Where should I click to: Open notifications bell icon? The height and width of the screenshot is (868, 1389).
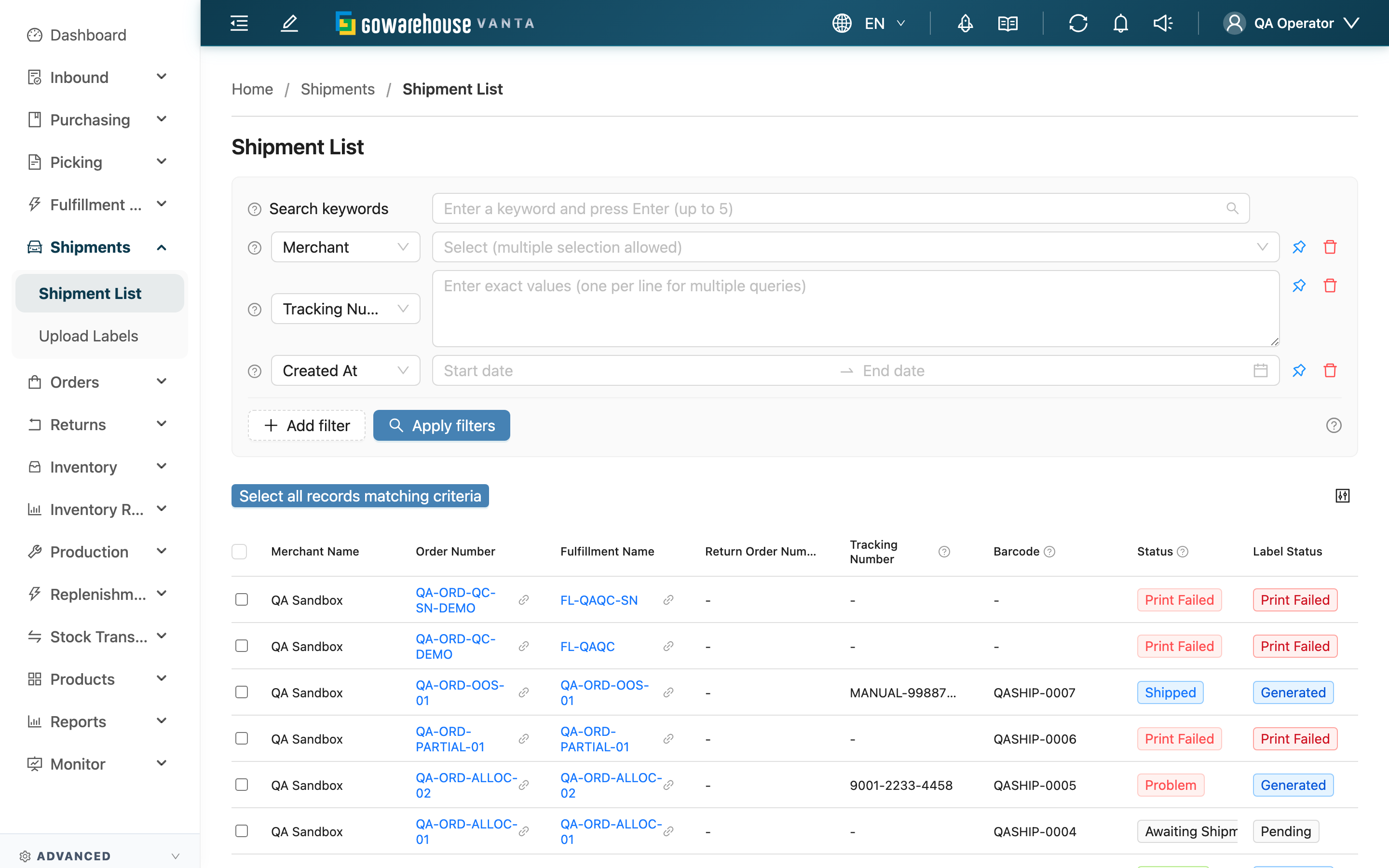[1120, 23]
